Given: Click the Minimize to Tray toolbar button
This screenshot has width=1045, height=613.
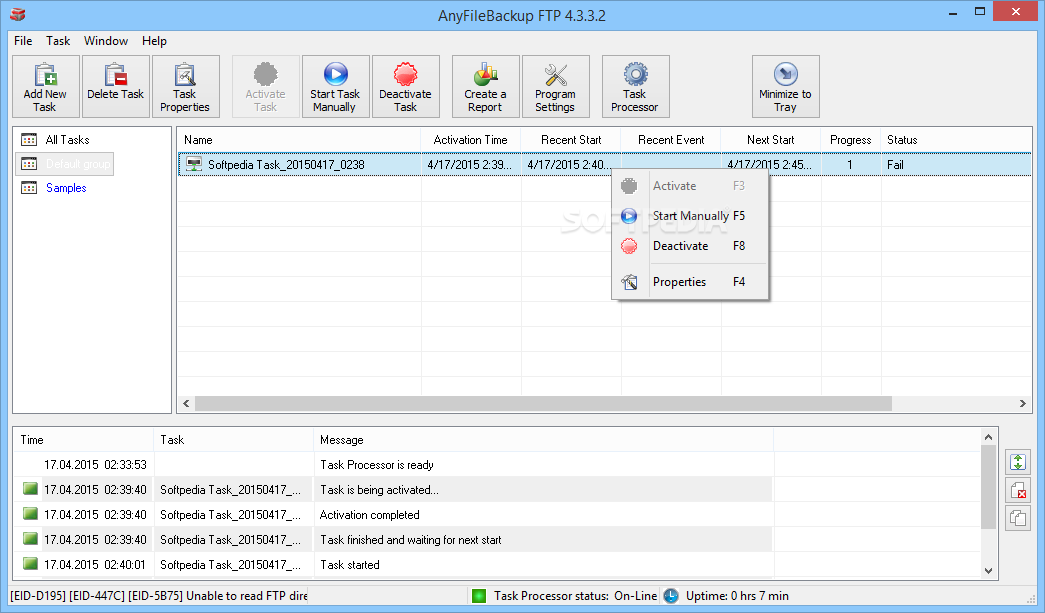Looking at the screenshot, I should pyautogui.click(x=785, y=87).
